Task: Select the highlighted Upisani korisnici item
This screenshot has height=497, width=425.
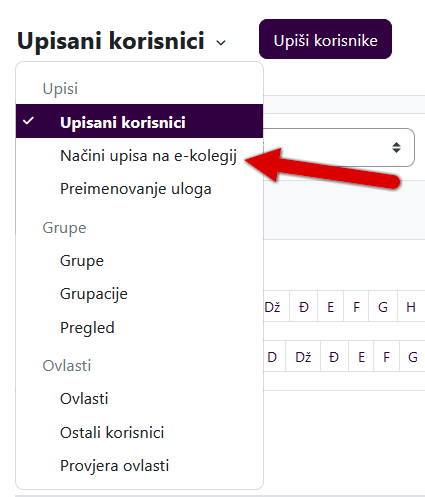Action: pos(139,121)
